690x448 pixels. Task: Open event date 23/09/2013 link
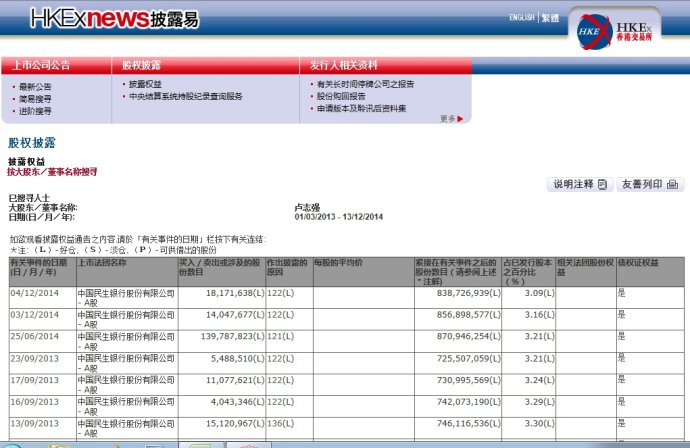tap(34, 358)
